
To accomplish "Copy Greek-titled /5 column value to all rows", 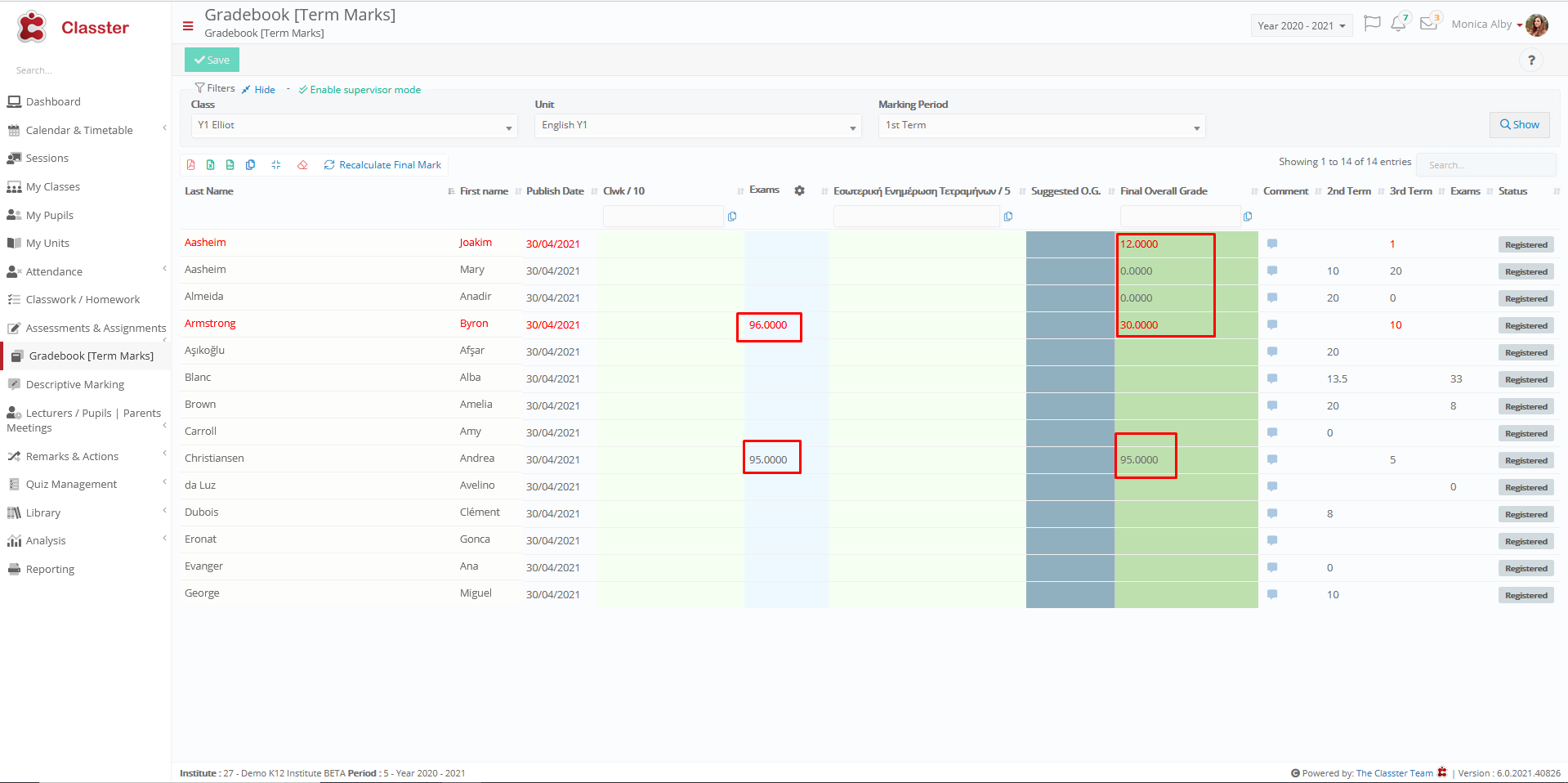I will [1008, 217].
